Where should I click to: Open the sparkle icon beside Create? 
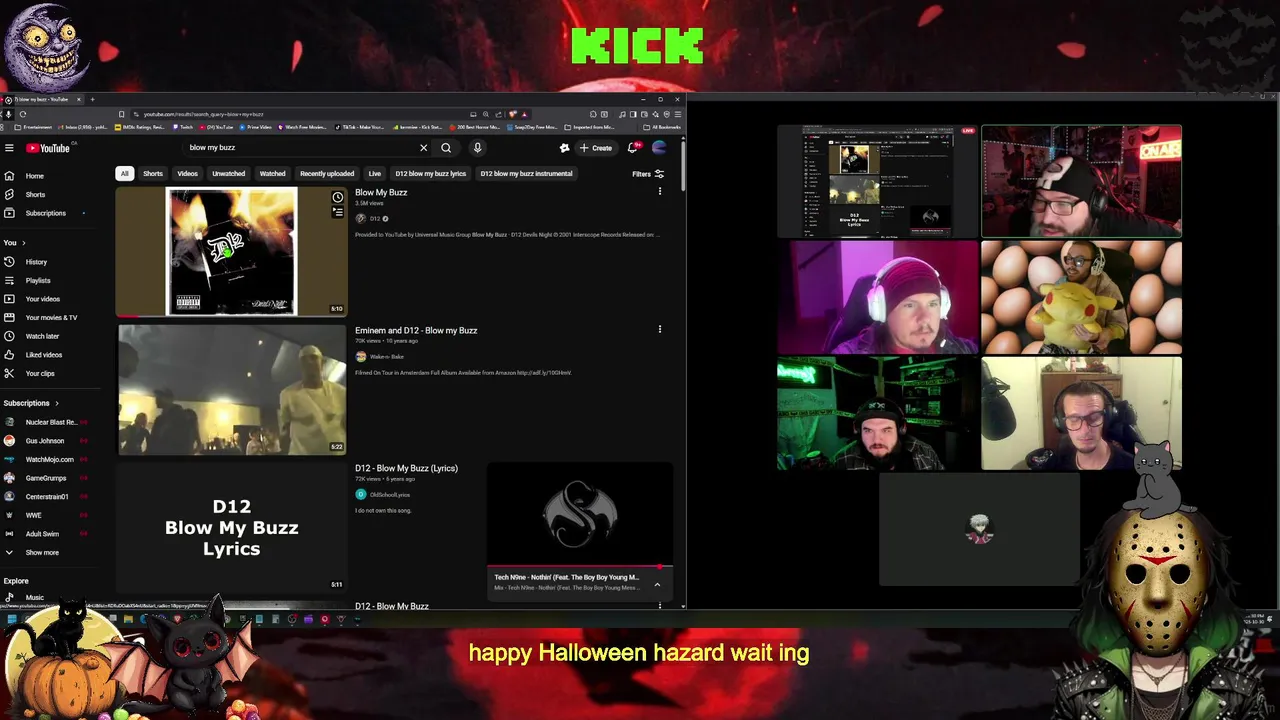pos(564,148)
